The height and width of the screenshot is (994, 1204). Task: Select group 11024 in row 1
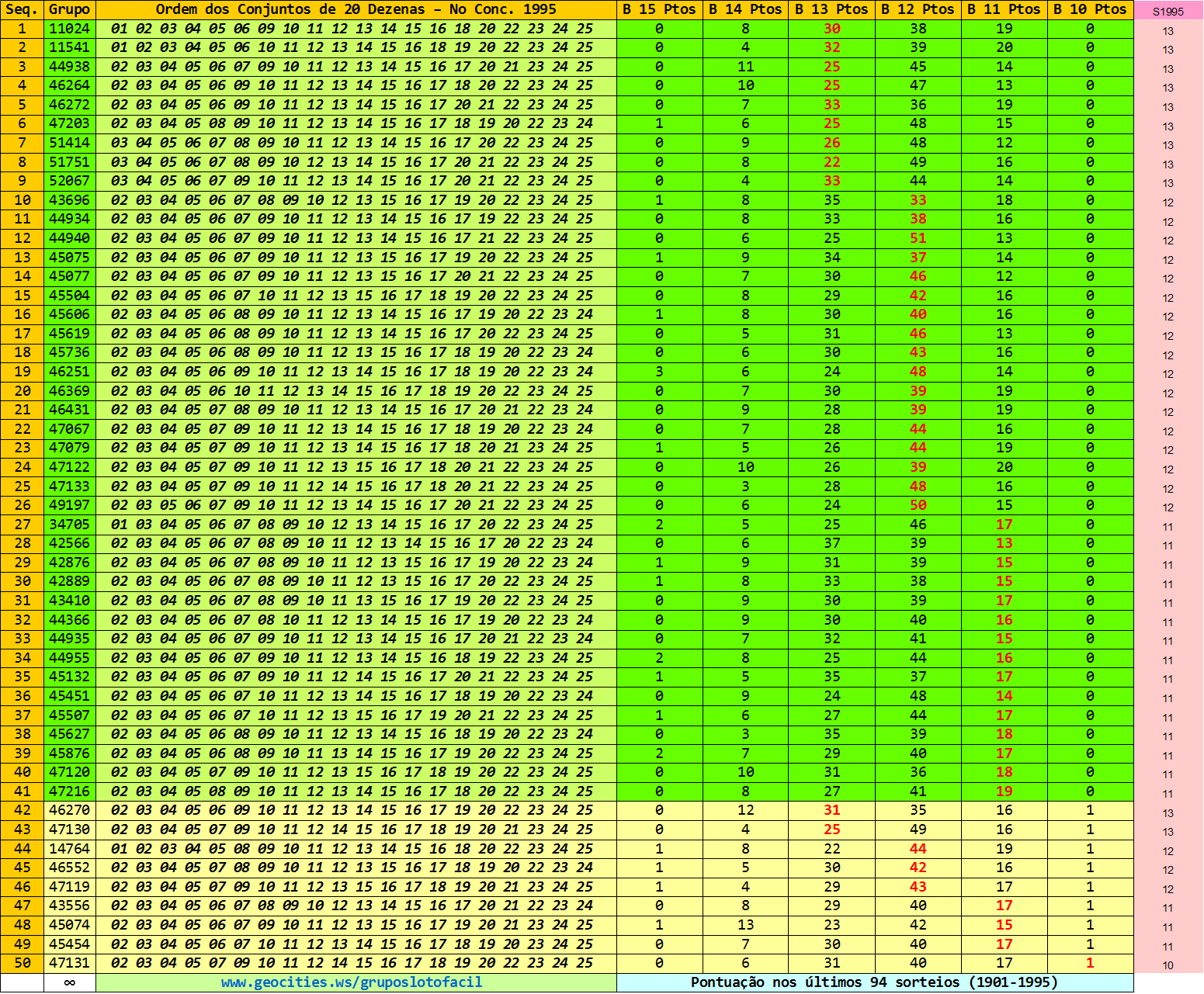click(x=70, y=28)
